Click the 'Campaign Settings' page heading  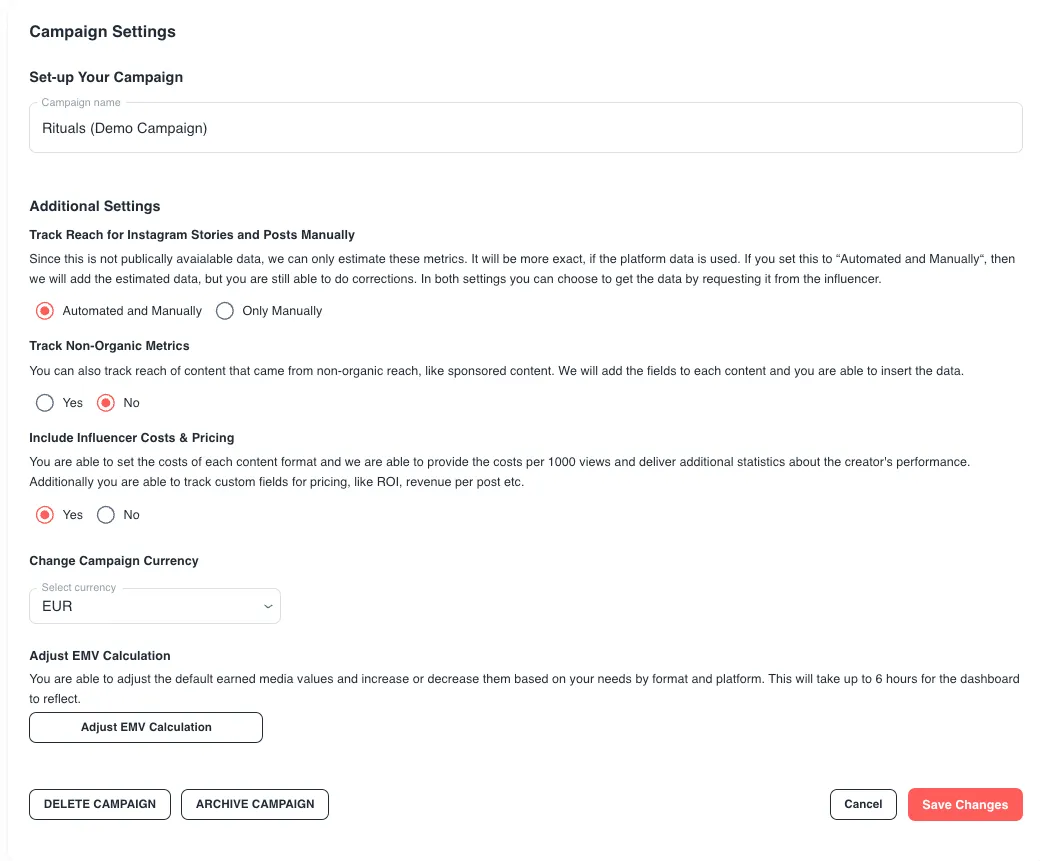[x=103, y=31]
